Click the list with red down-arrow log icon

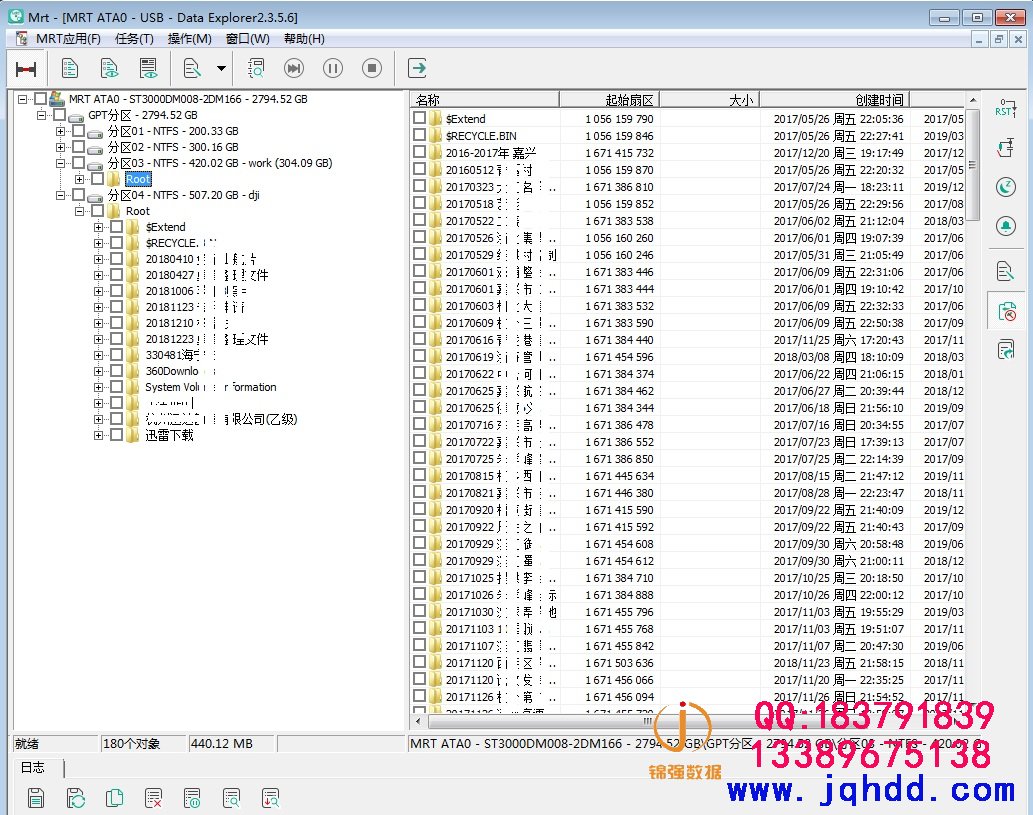(270, 798)
